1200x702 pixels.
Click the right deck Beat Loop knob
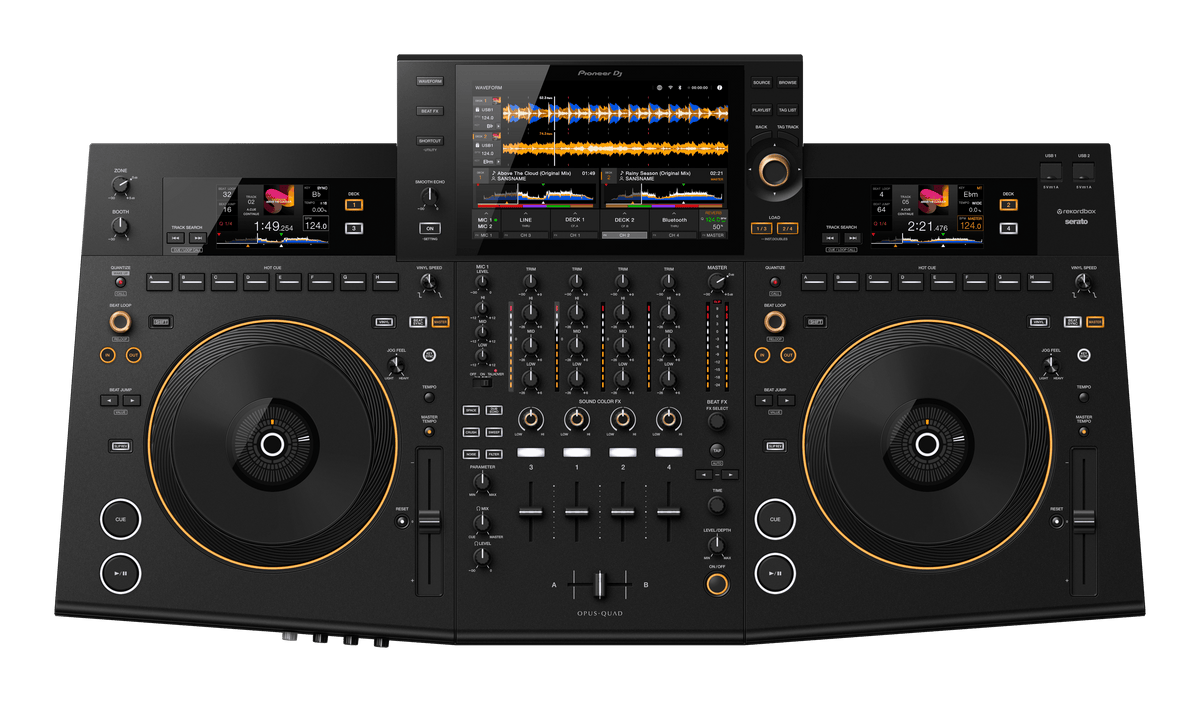pyautogui.click(x=774, y=322)
